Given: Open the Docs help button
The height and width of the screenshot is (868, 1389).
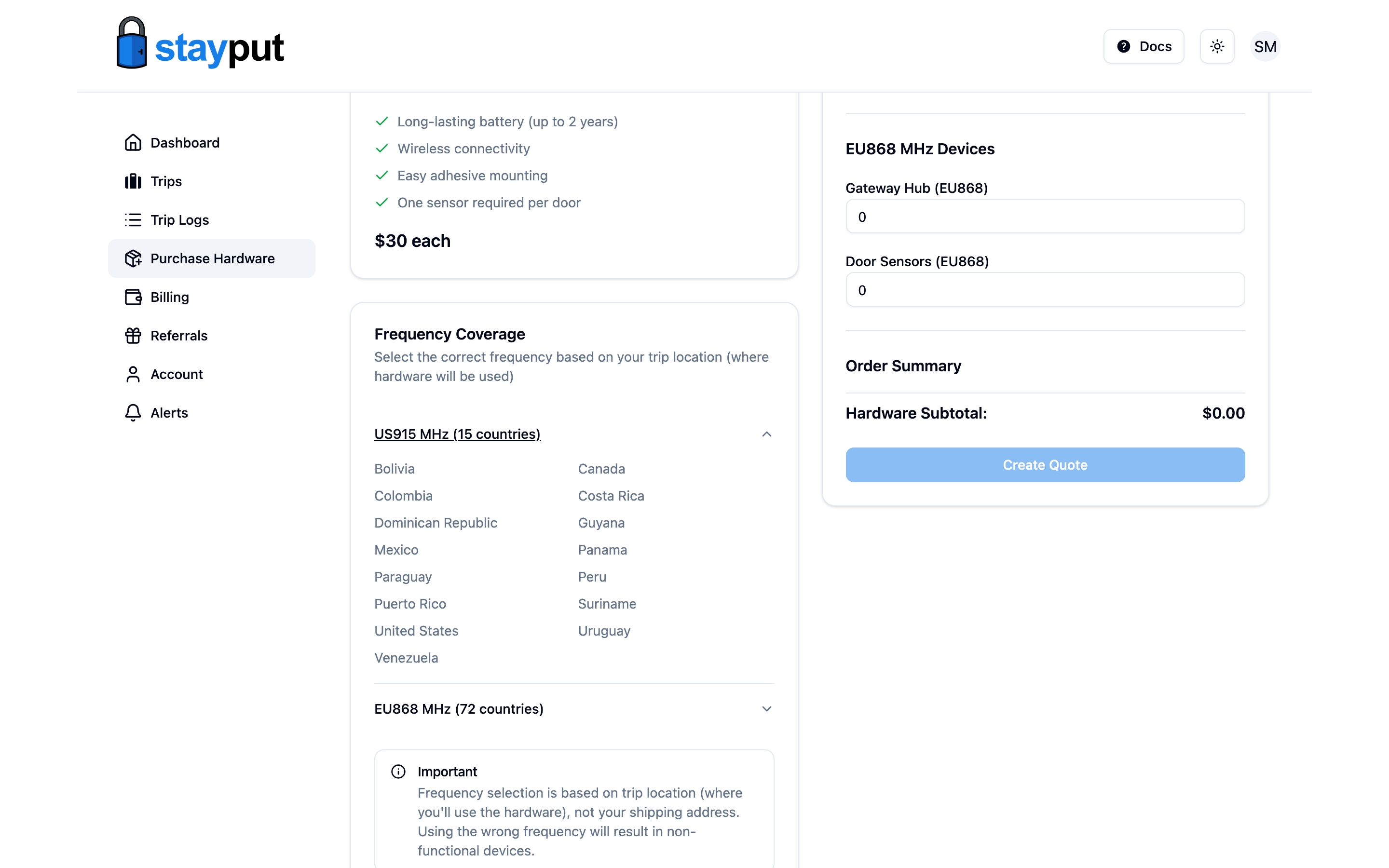Looking at the screenshot, I should [1144, 46].
